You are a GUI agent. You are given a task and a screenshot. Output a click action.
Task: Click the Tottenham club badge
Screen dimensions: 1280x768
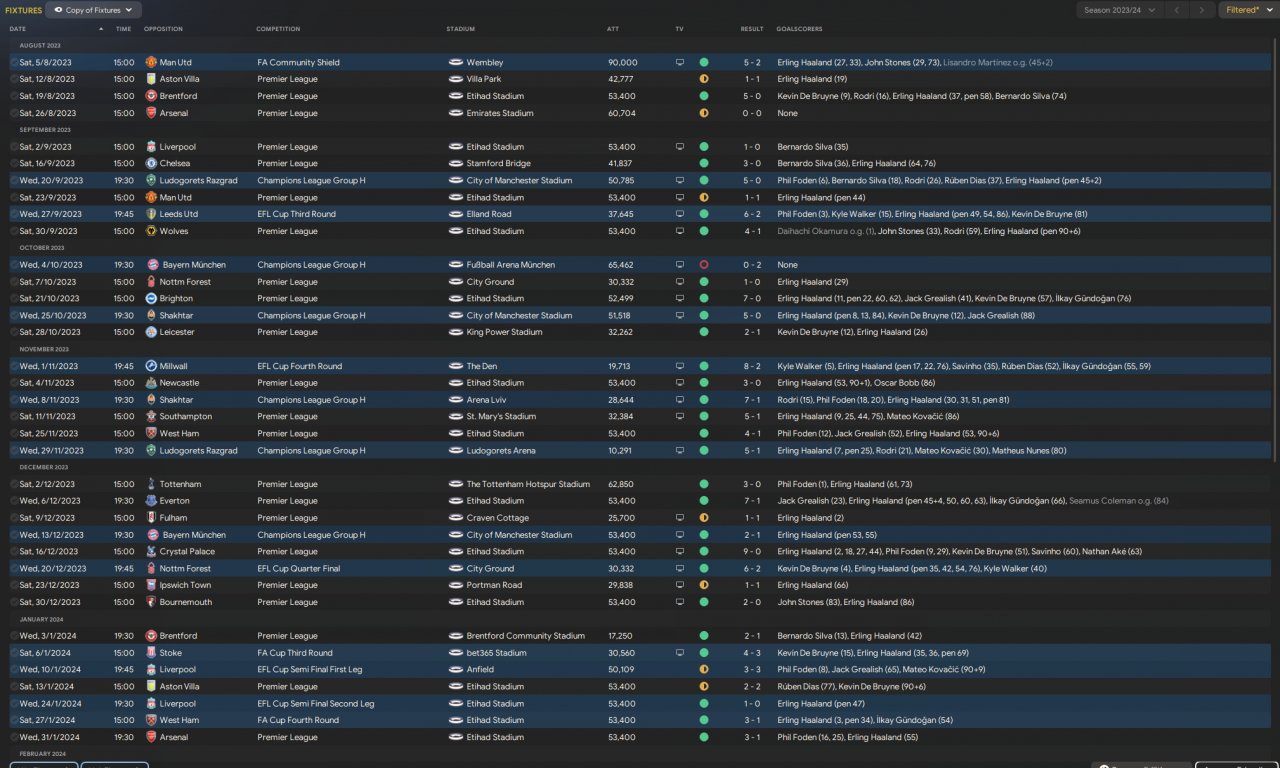point(151,484)
